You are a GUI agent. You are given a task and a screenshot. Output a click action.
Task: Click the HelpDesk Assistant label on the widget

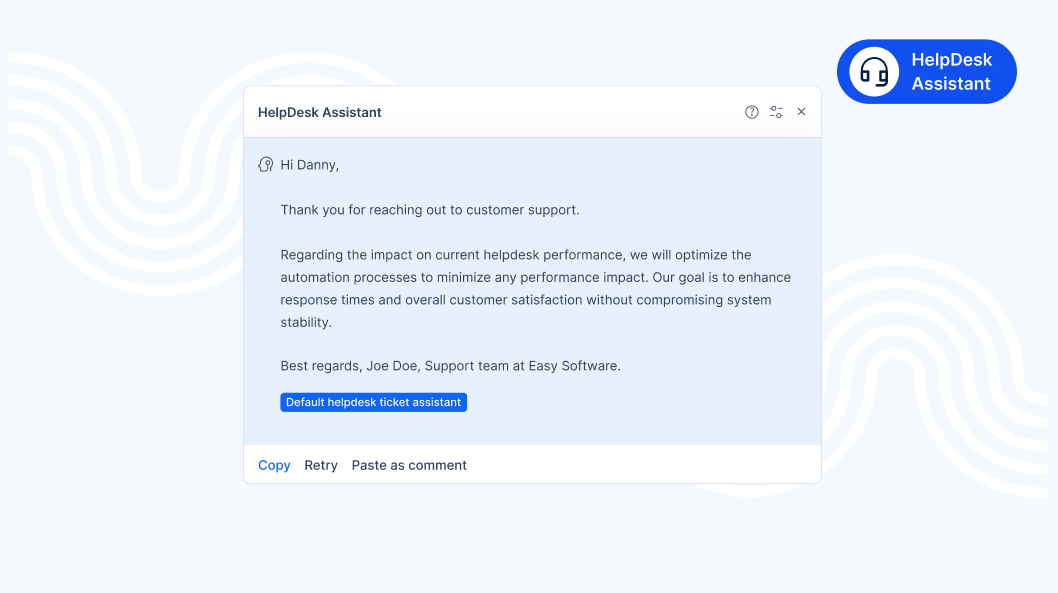[949, 71]
